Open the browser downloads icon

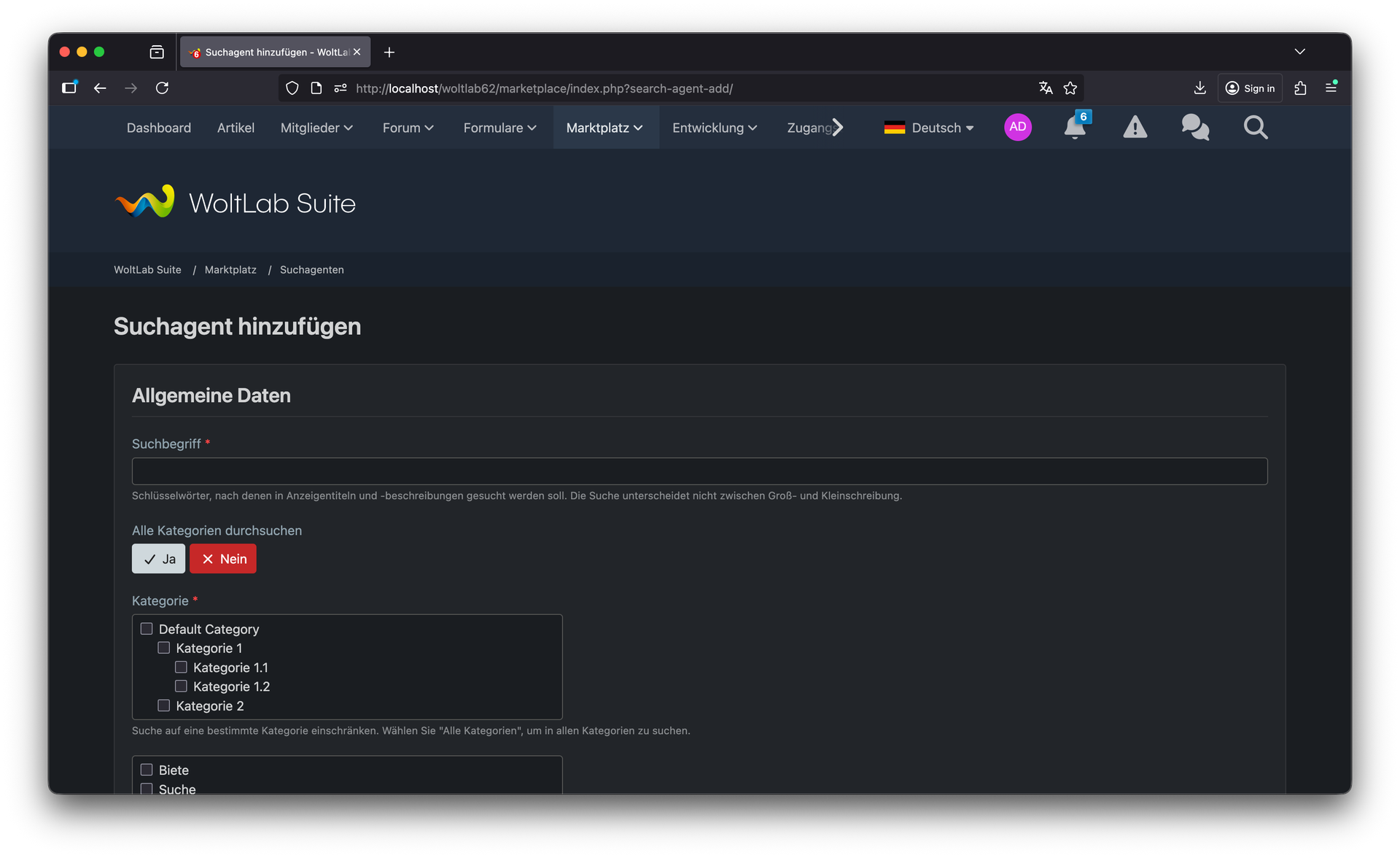click(x=1199, y=88)
